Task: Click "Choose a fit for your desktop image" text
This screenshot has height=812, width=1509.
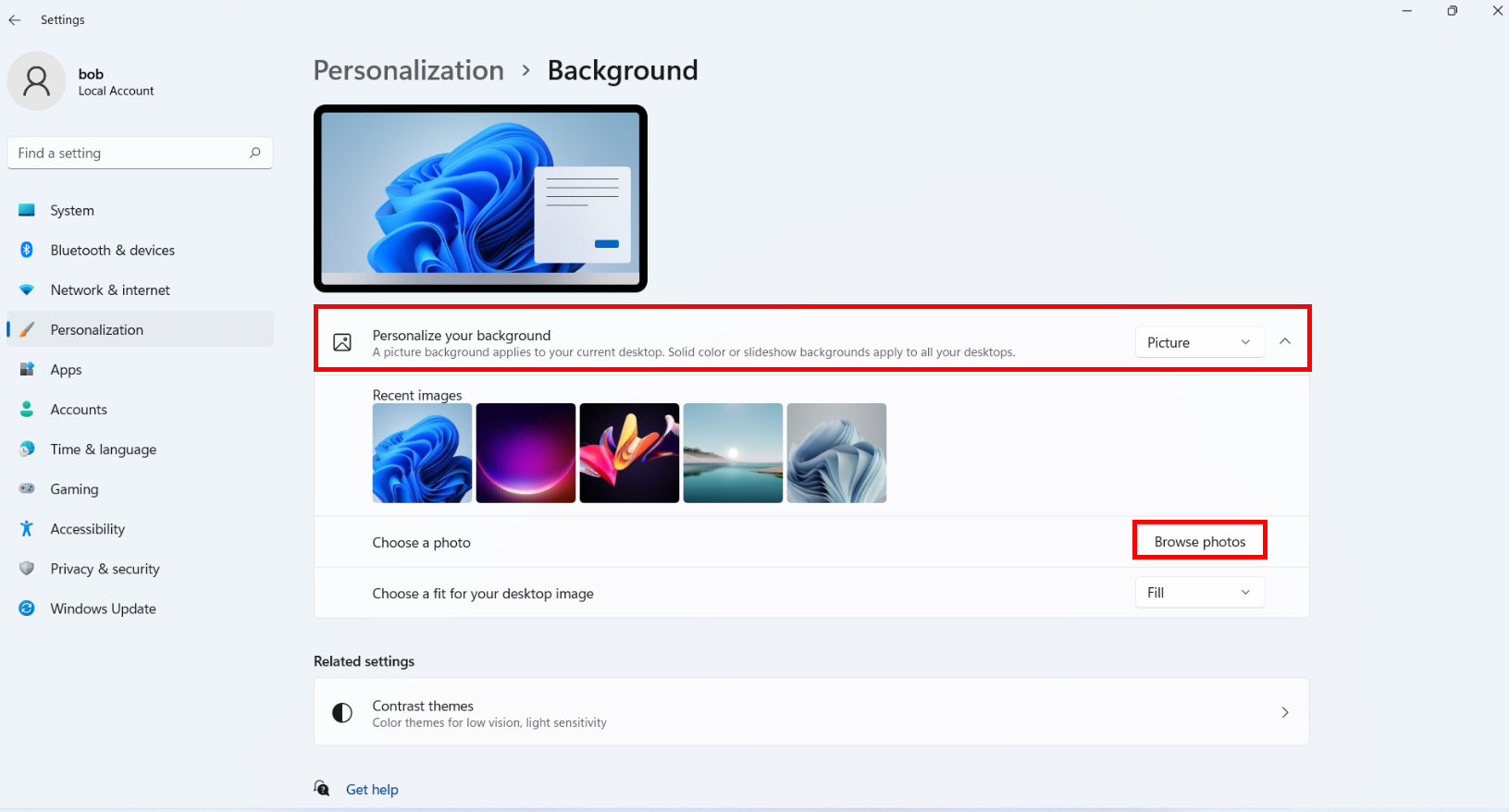Action: point(483,593)
